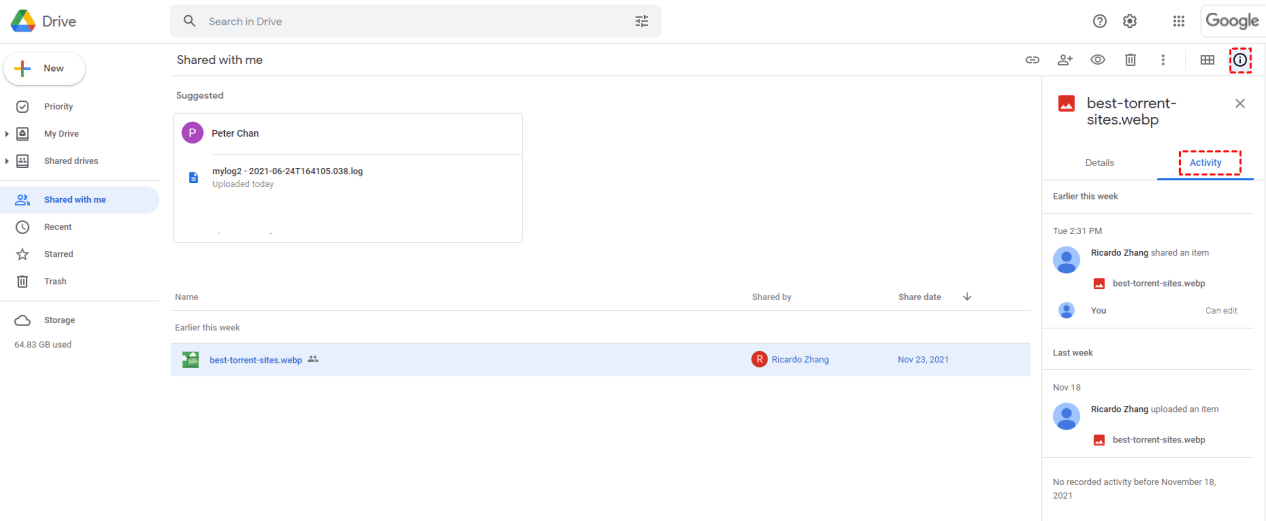Image resolution: width=1266 pixels, height=521 pixels.
Task: Open the Google apps grid
Action: pos(1179,21)
